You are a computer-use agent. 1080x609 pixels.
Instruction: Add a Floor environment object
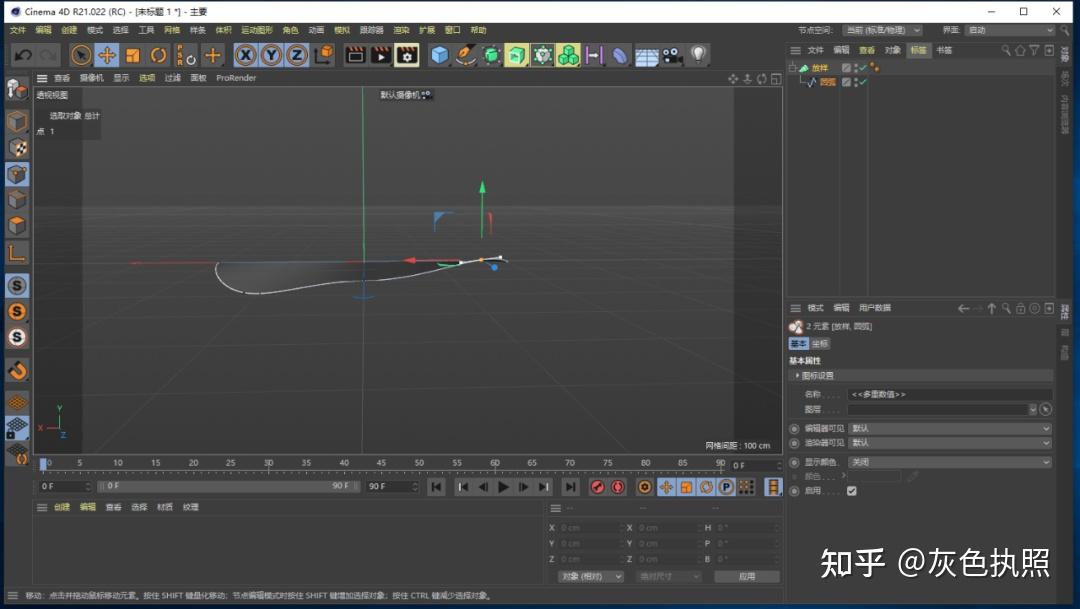pyautogui.click(x=646, y=56)
